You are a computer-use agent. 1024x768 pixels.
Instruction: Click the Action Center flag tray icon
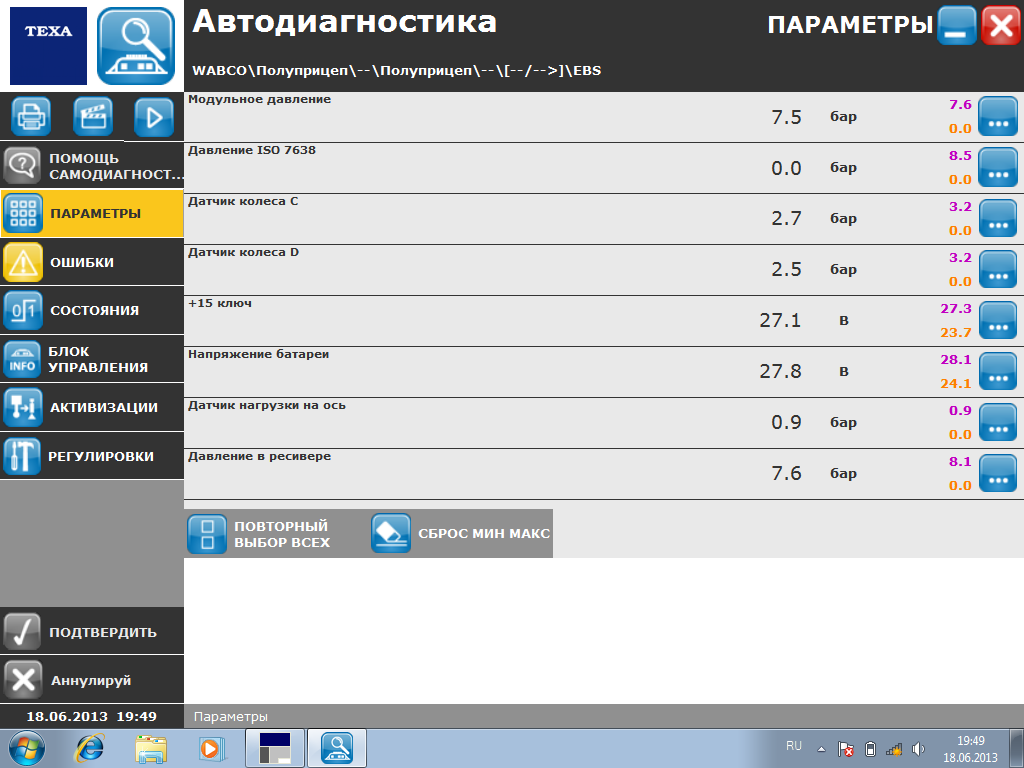(x=846, y=749)
